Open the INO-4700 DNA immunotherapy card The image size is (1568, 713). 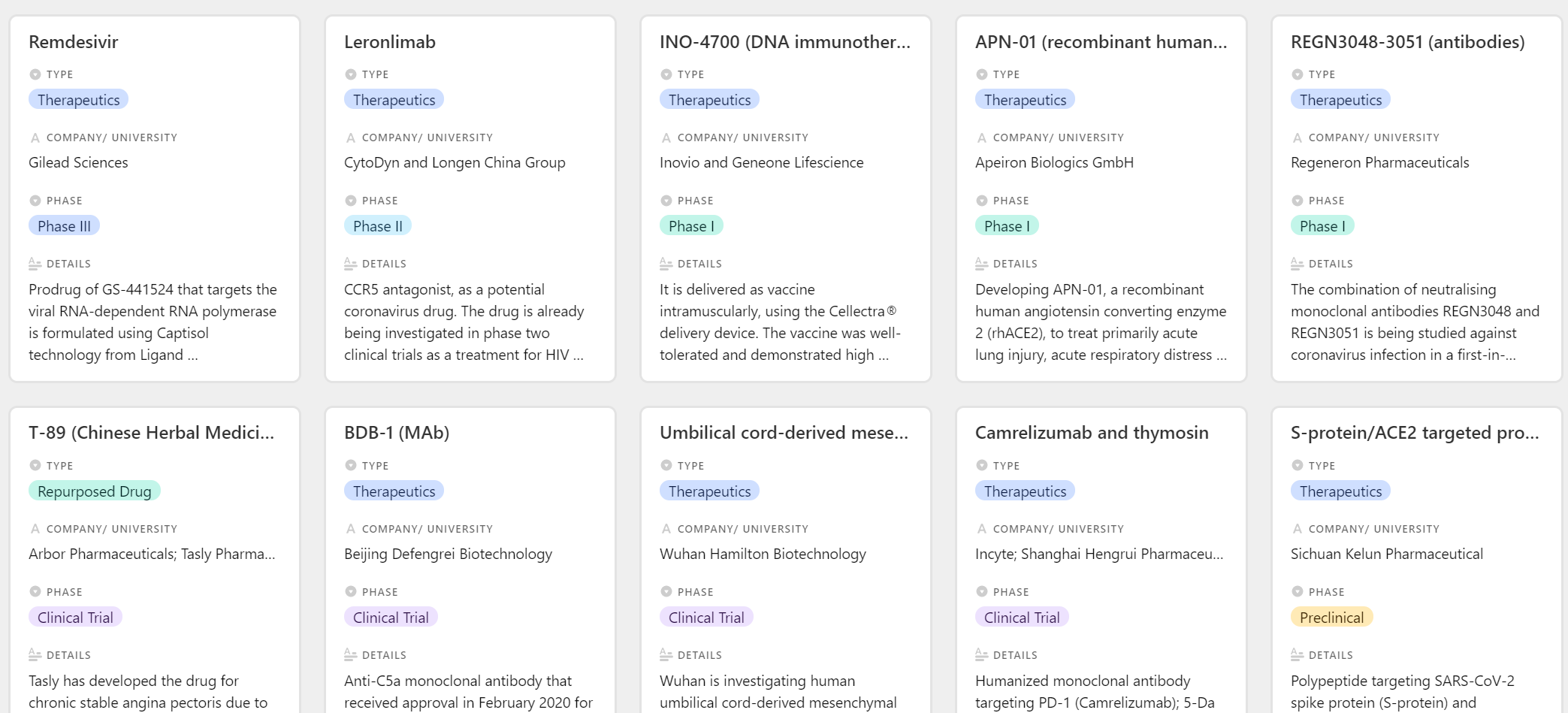click(784, 42)
